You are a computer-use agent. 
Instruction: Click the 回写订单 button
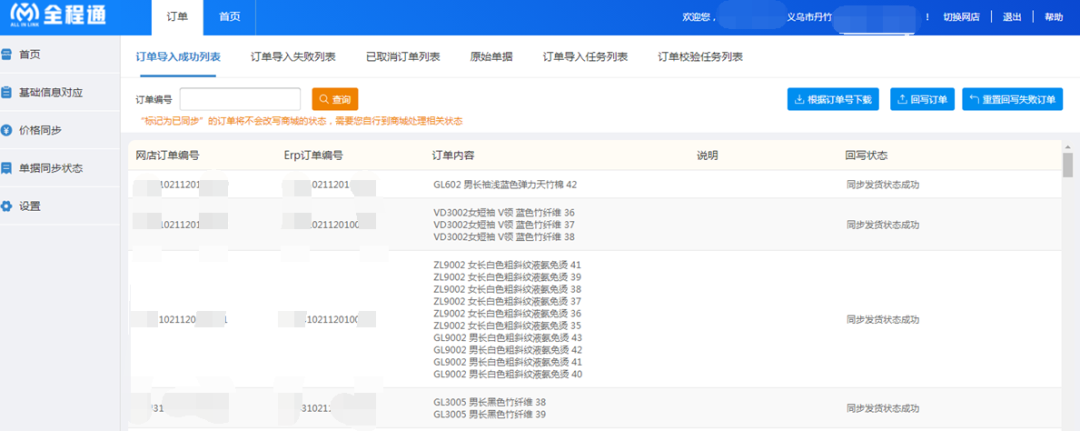(922, 99)
